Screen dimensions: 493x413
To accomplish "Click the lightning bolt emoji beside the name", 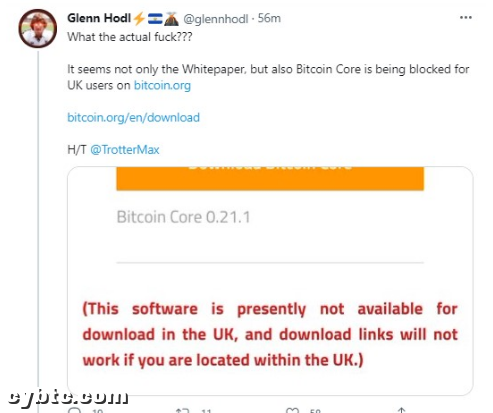I will 139,18.
